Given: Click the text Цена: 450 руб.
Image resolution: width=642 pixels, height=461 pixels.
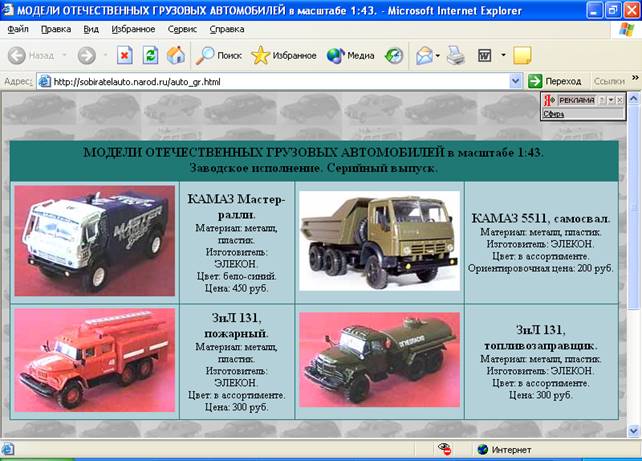Looking at the screenshot, I should coord(236,288).
